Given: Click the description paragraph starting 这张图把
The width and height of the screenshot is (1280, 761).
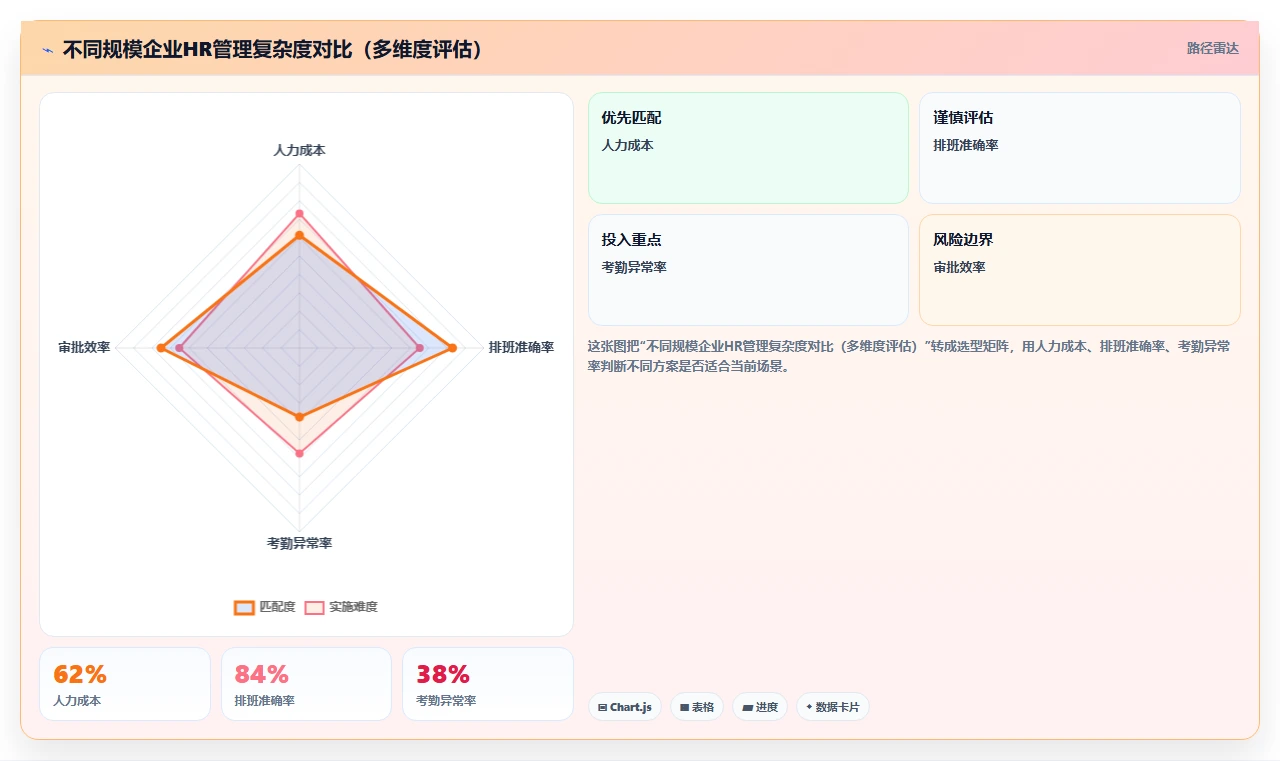Looking at the screenshot, I should 911,356.
